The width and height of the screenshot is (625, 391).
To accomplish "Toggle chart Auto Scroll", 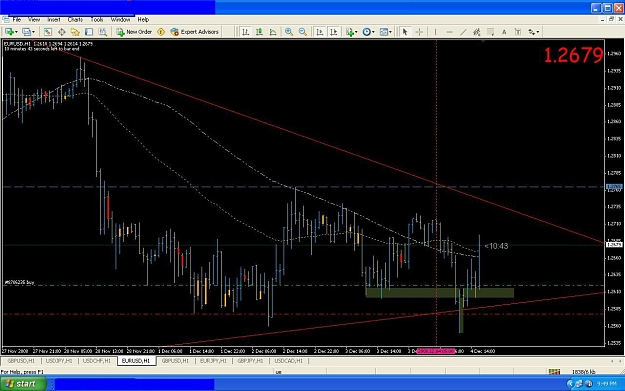I will [x=320, y=32].
